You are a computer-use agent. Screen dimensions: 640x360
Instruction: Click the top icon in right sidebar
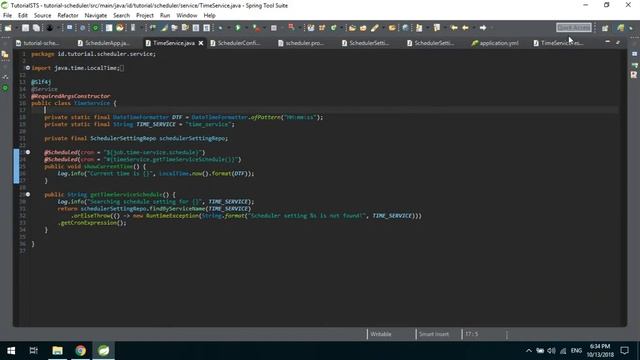point(634,54)
